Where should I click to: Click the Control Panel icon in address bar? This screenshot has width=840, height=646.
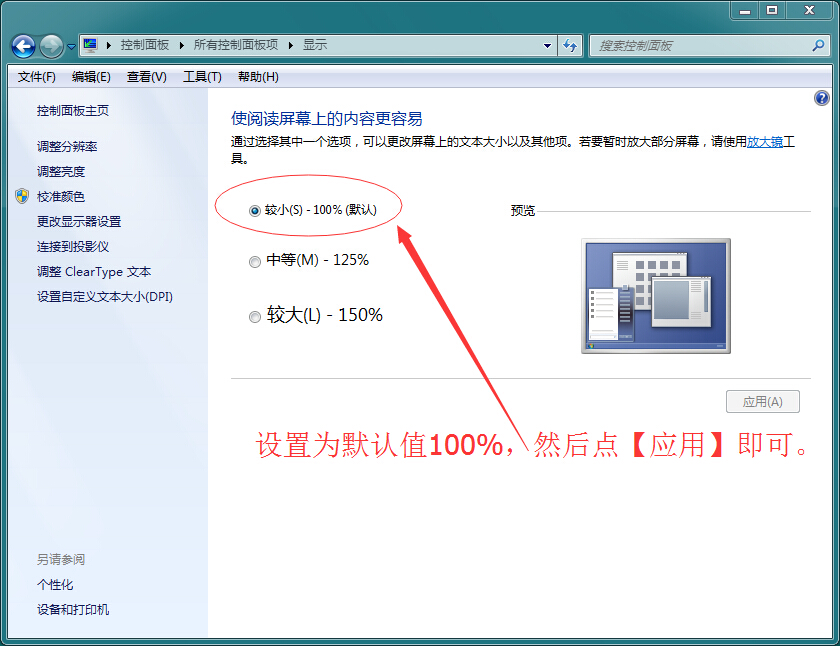[91, 45]
